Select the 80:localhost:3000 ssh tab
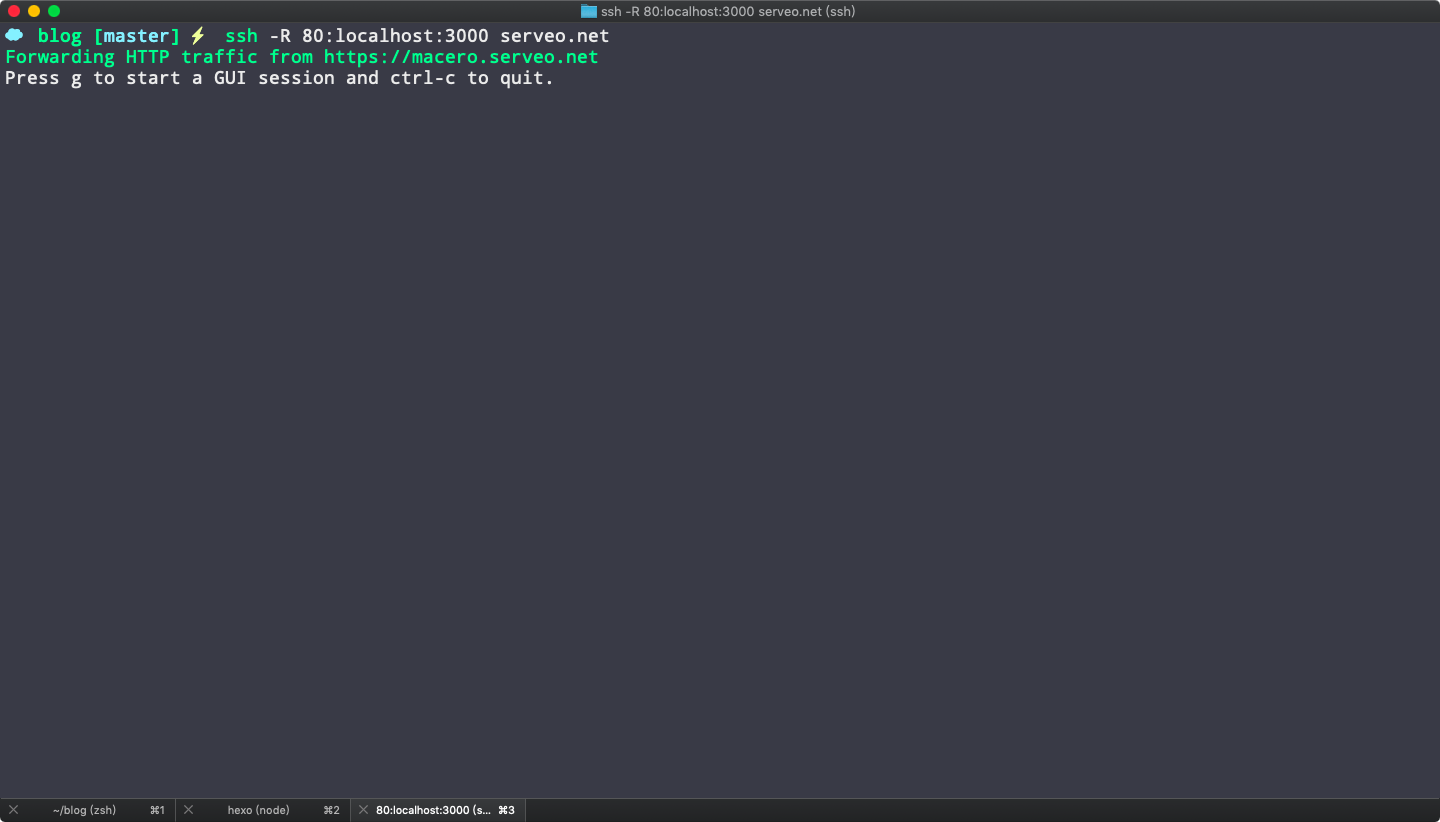1440x822 pixels. (x=435, y=810)
